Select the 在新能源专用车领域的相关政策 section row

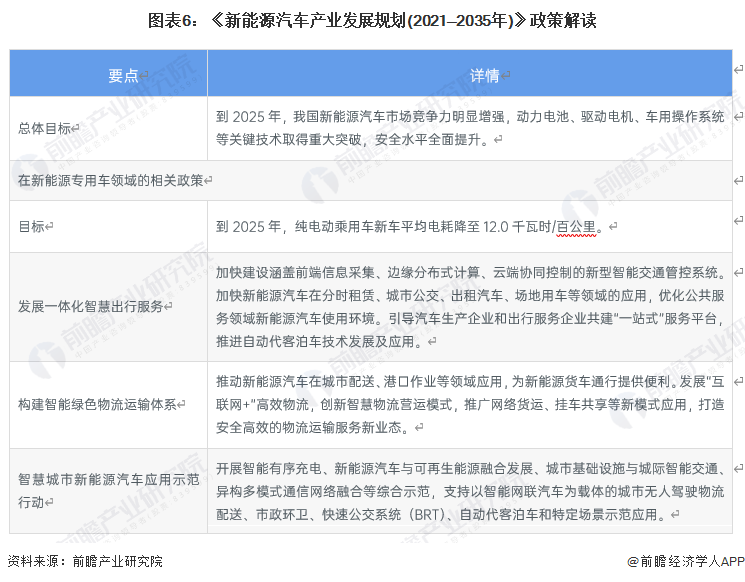pyautogui.click(x=115, y=180)
